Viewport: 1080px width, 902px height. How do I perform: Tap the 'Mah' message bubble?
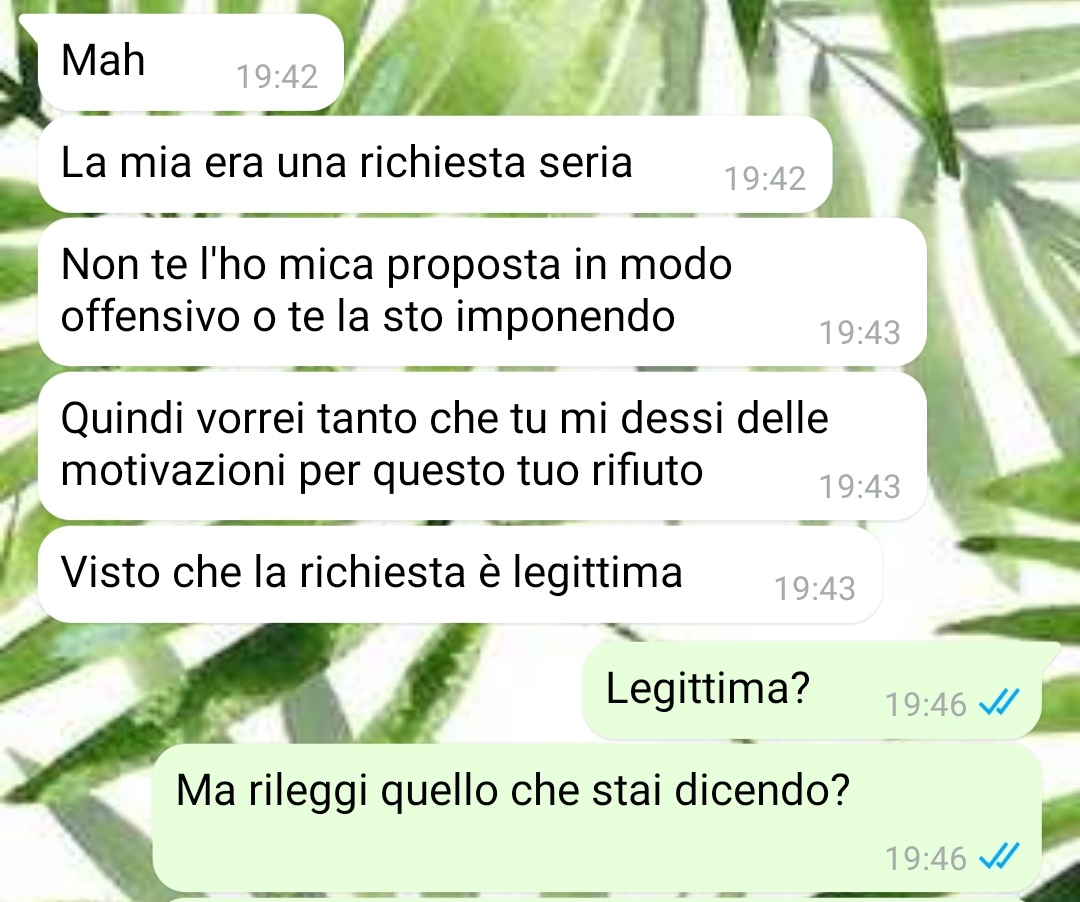pyautogui.click(x=190, y=62)
